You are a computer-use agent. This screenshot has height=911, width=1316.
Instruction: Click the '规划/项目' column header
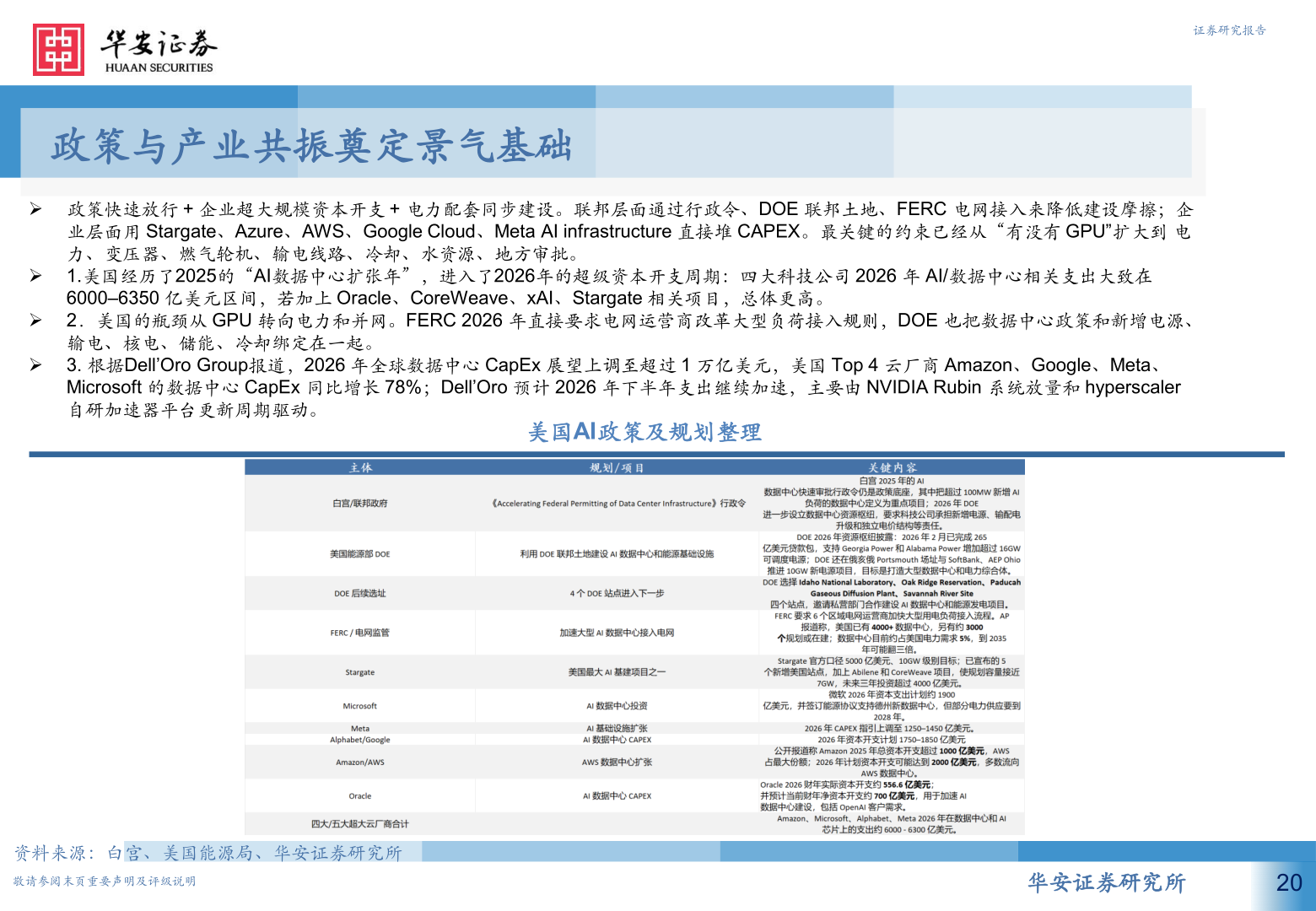tap(617, 467)
